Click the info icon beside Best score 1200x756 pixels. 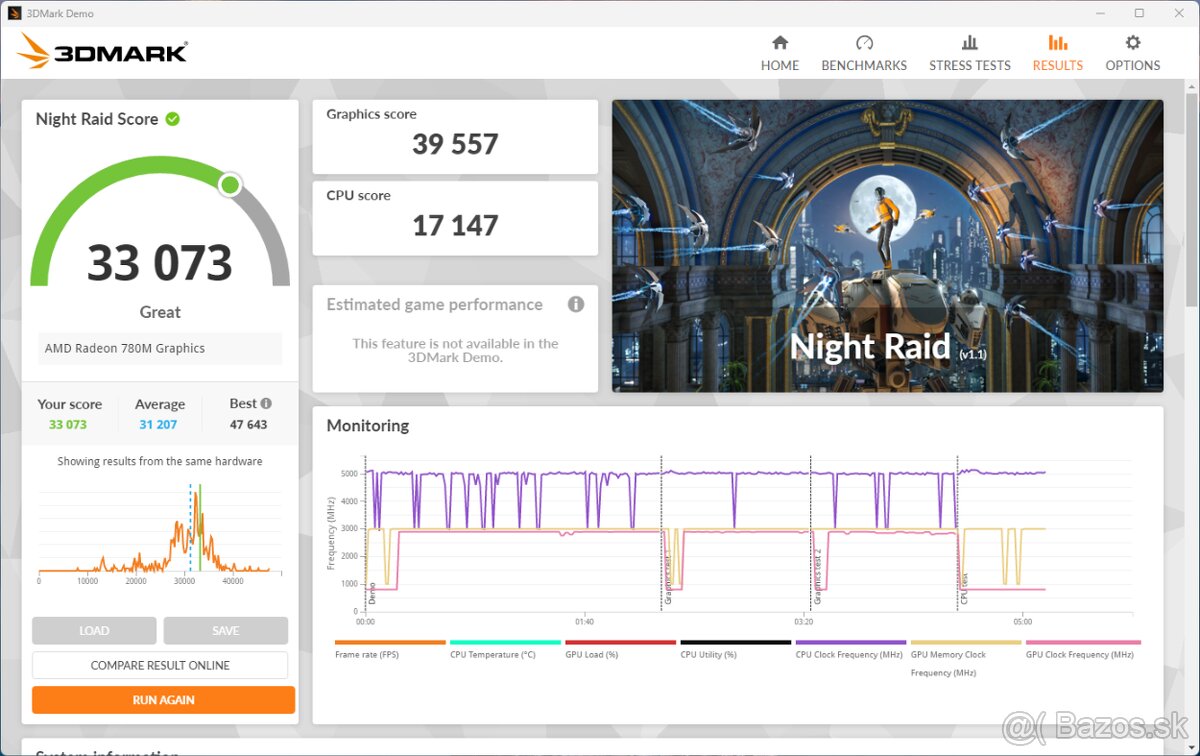click(266, 404)
